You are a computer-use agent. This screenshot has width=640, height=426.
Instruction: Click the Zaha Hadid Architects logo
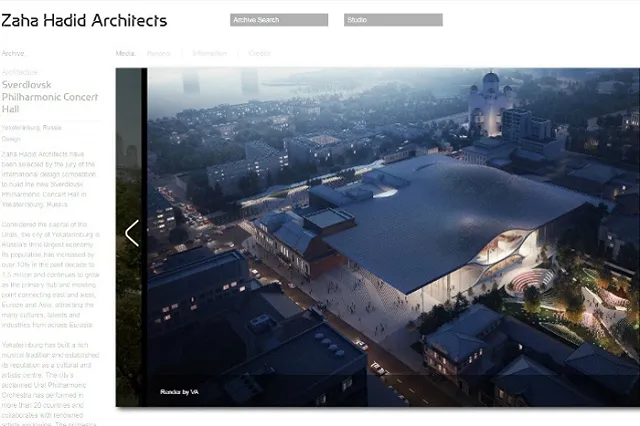tap(84, 20)
